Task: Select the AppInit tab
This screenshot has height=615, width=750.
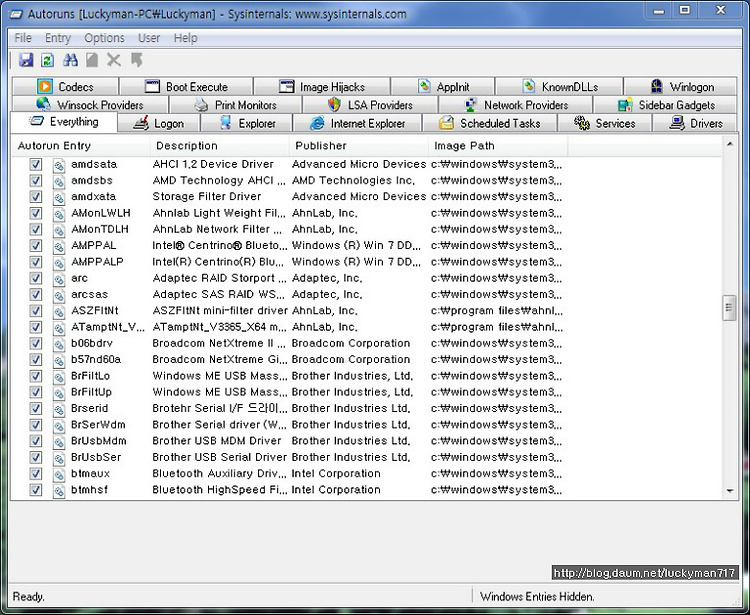Action: [443, 87]
